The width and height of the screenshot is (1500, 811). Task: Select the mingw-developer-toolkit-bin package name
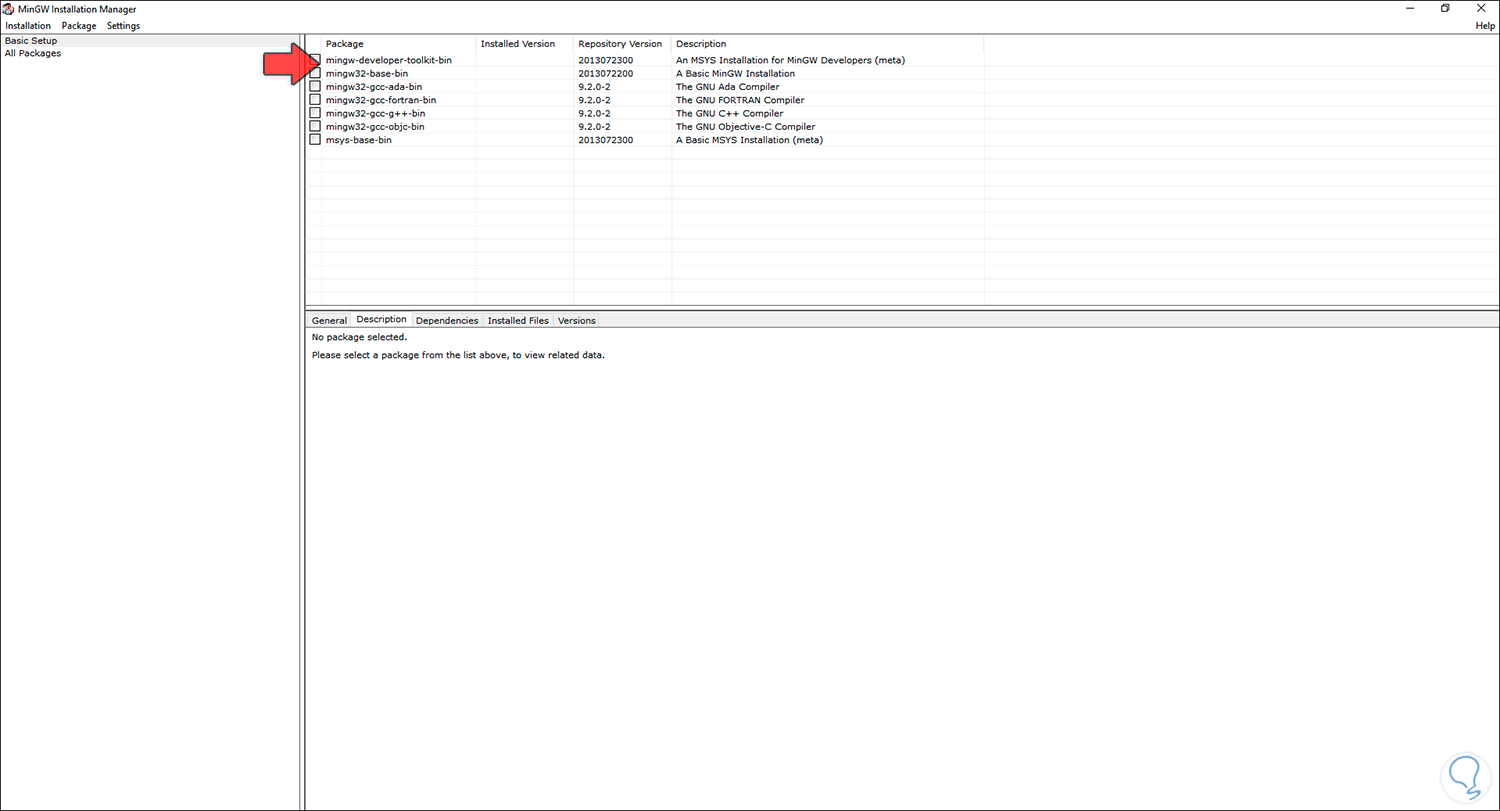(389, 61)
